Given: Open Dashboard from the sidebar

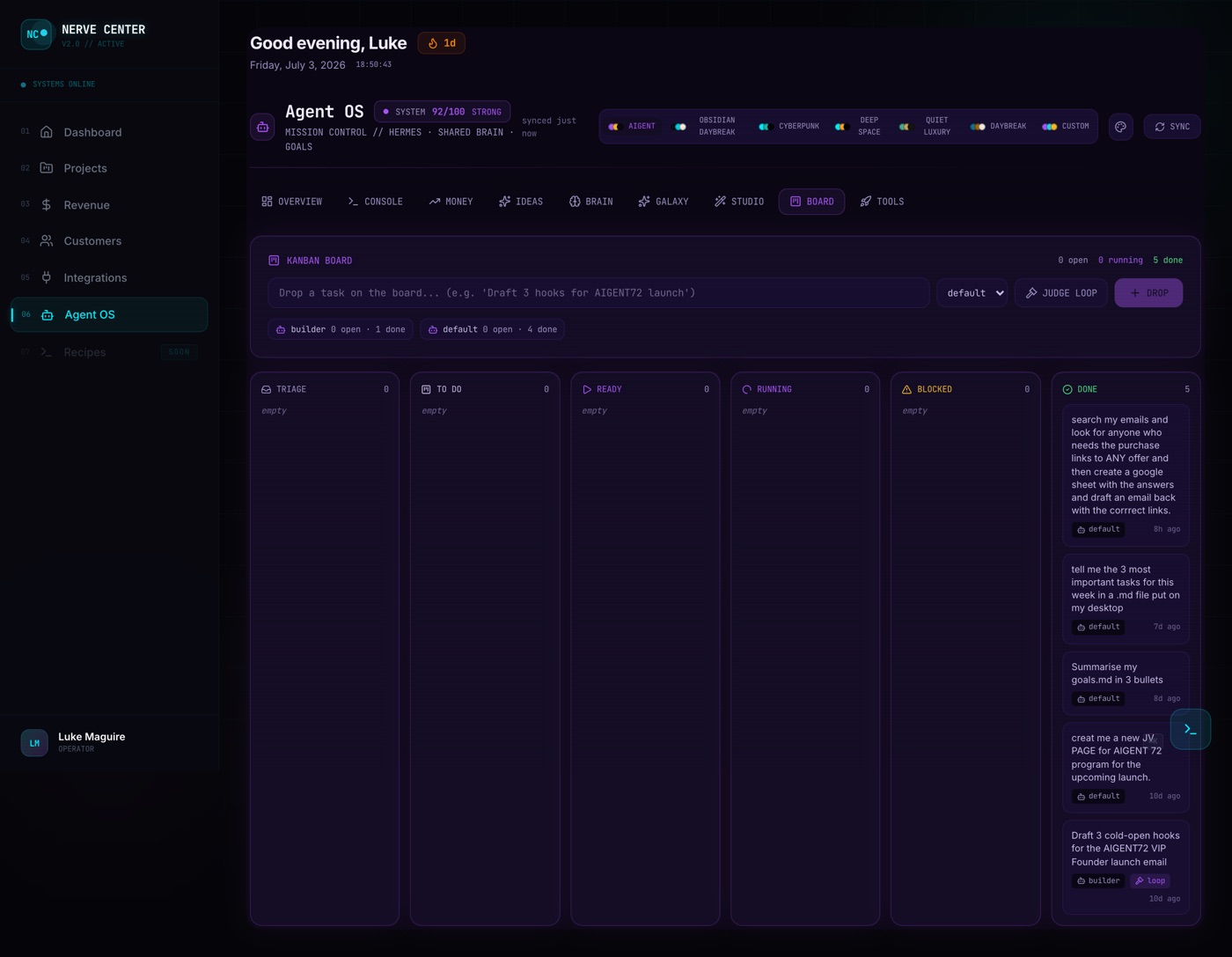Looking at the screenshot, I should click(x=109, y=132).
